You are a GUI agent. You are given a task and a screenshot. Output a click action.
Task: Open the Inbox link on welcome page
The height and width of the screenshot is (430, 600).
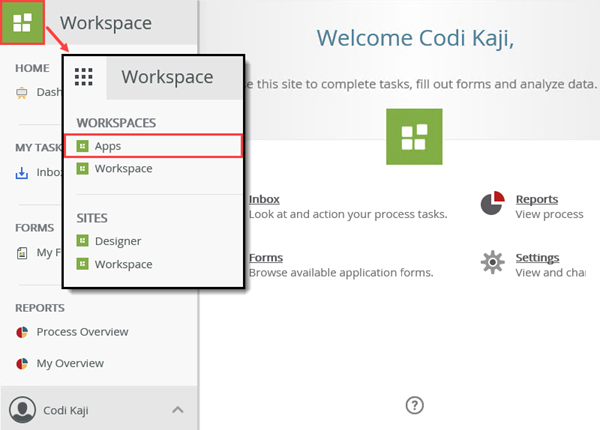click(264, 199)
